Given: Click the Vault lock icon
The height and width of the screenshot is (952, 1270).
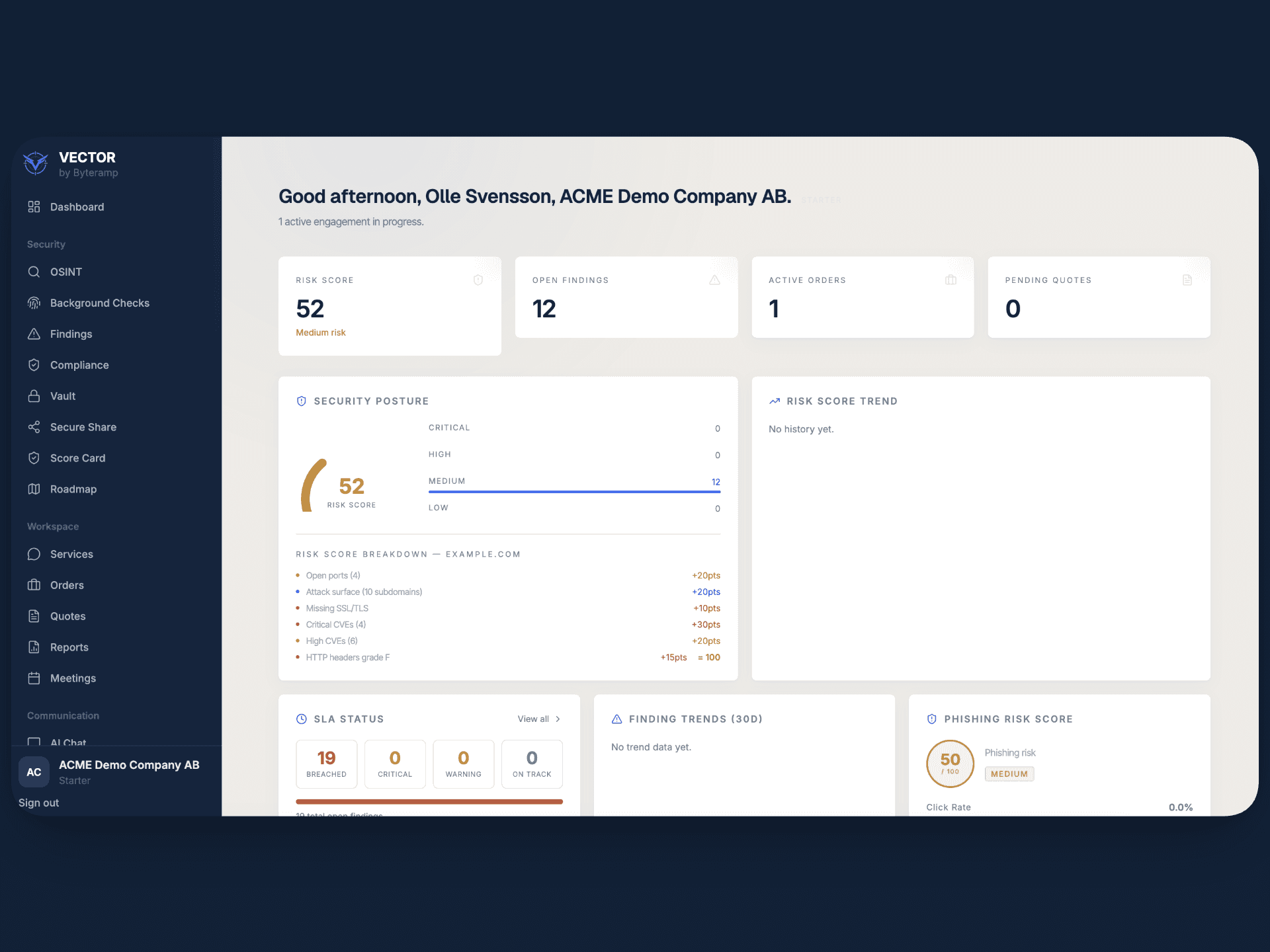Looking at the screenshot, I should click(x=34, y=396).
